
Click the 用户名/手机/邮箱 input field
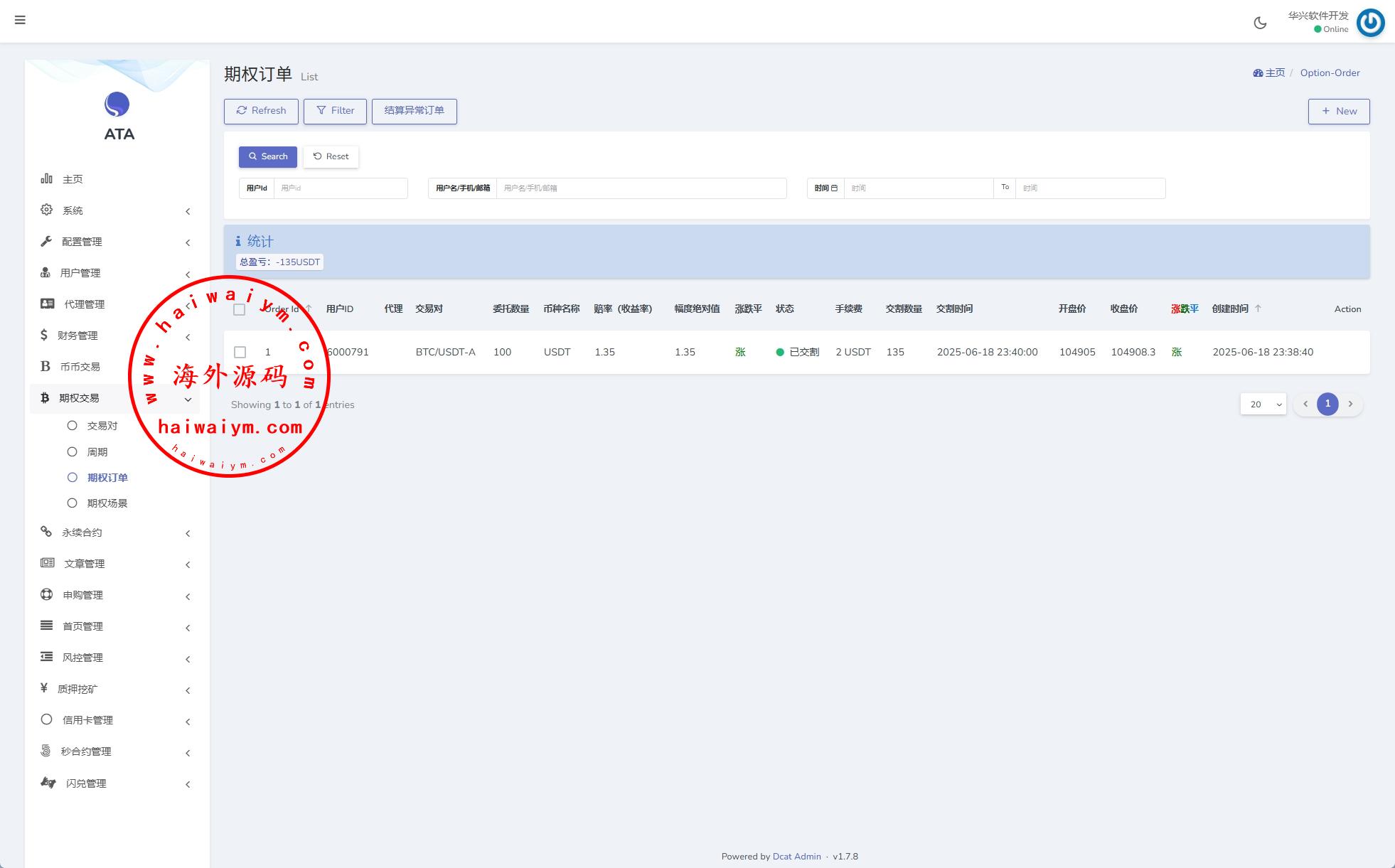641,188
